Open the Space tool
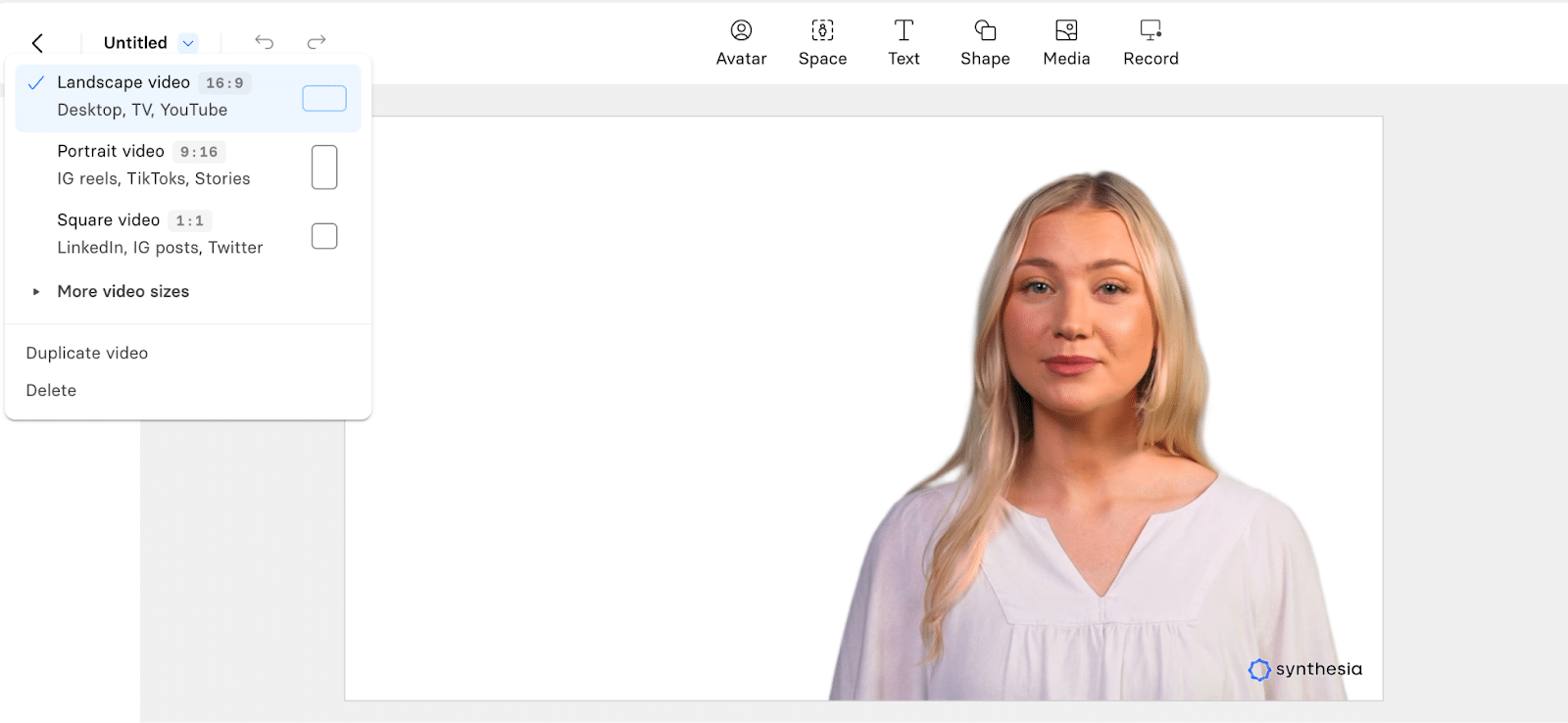The height and width of the screenshot is (723, 1568). [x=822, y=44]
